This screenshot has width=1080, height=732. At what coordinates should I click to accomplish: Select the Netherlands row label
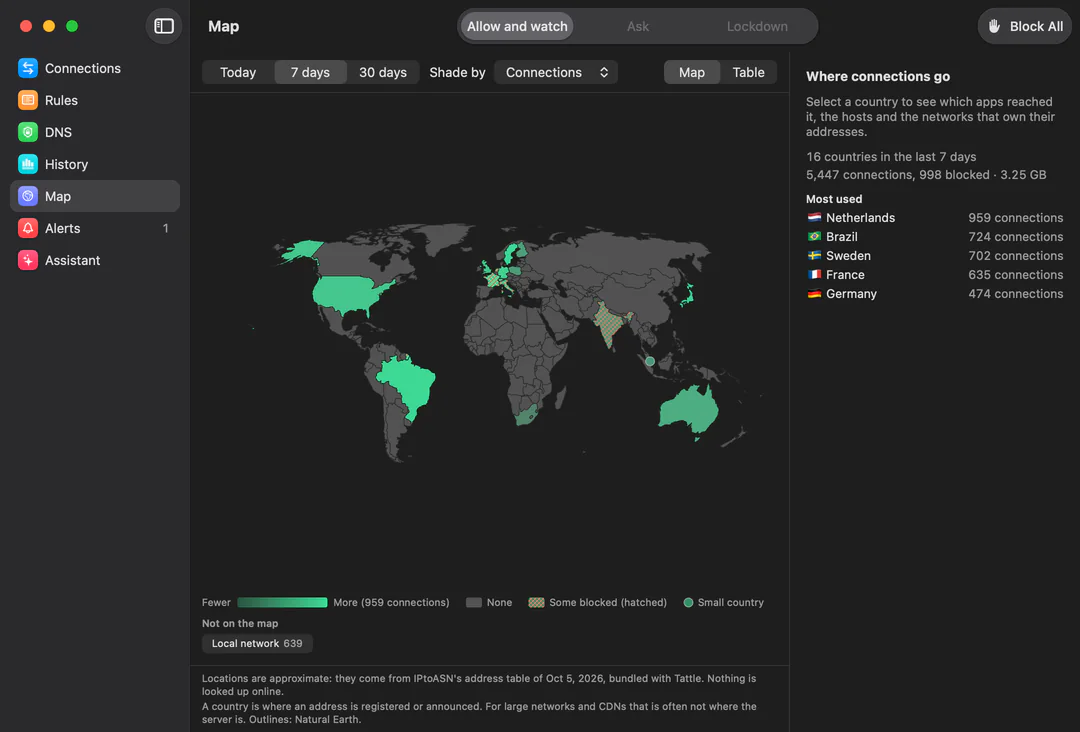pos(860,218)
